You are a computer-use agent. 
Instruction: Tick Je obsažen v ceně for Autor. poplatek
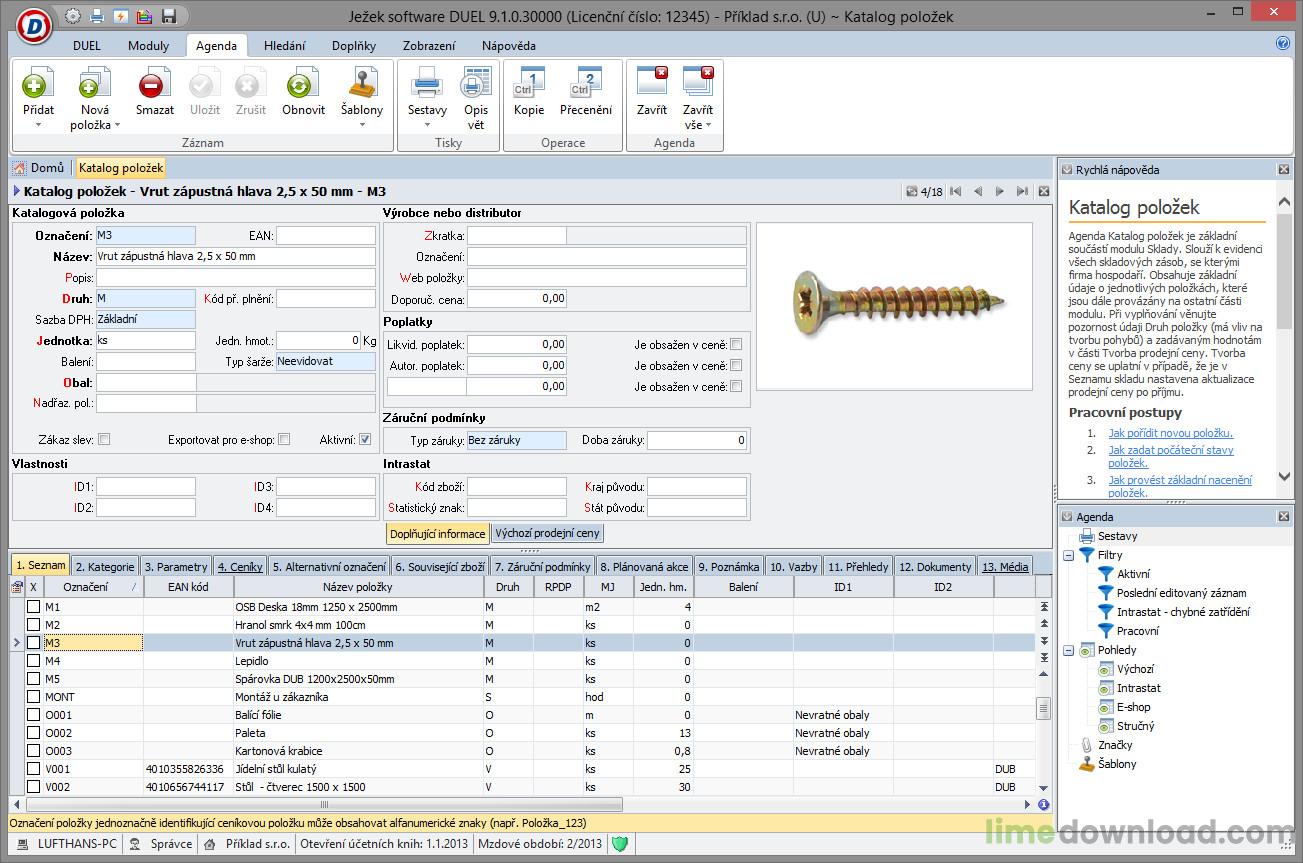[x=736, y=365]
